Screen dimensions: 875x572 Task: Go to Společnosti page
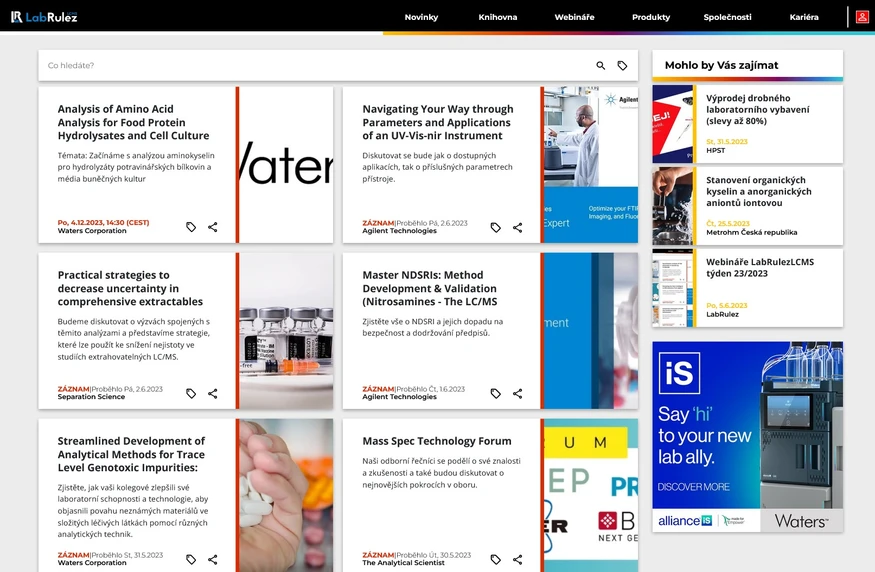click(x=727, y=17)
